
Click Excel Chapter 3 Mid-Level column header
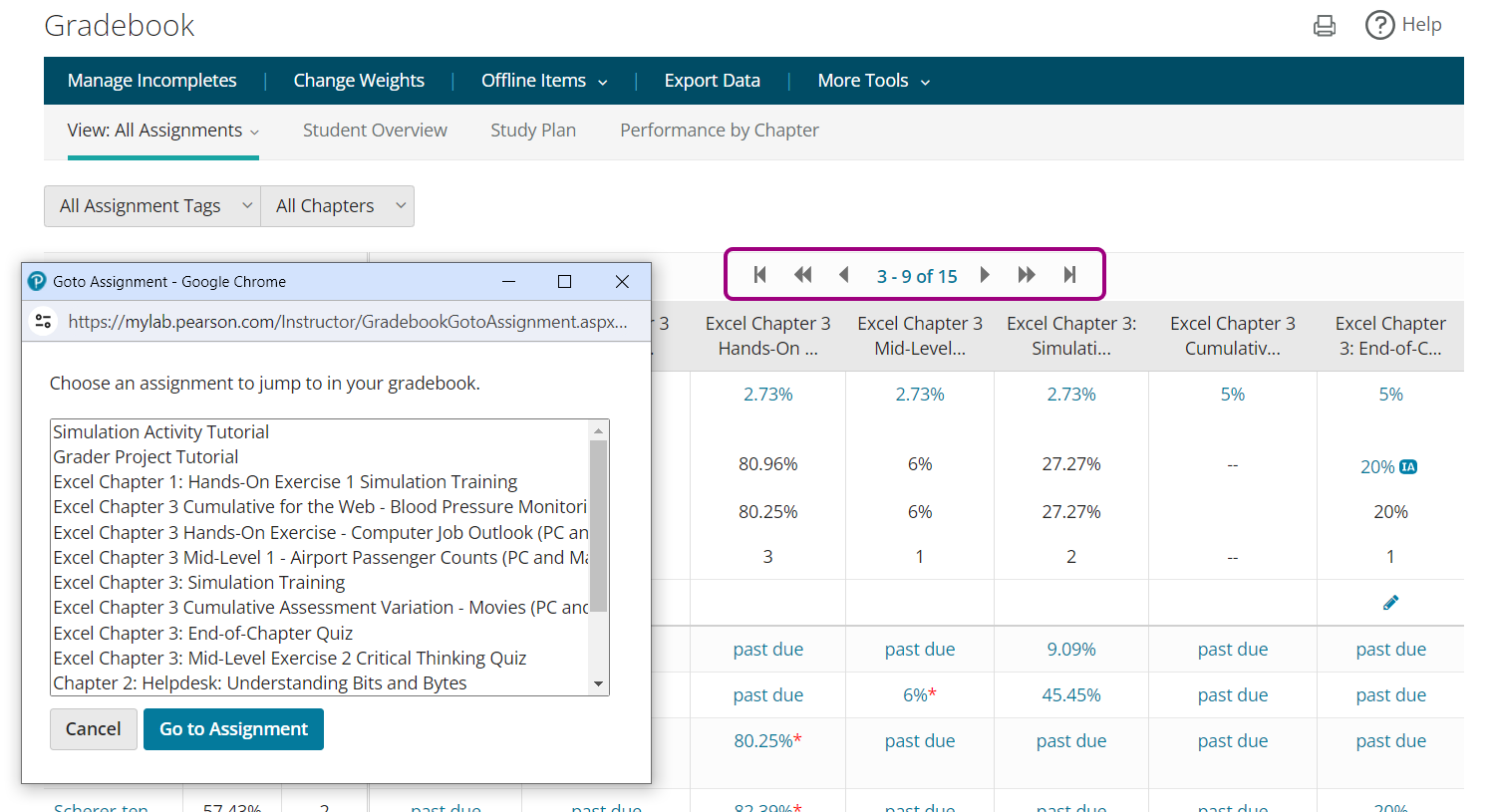click(920, 336)
